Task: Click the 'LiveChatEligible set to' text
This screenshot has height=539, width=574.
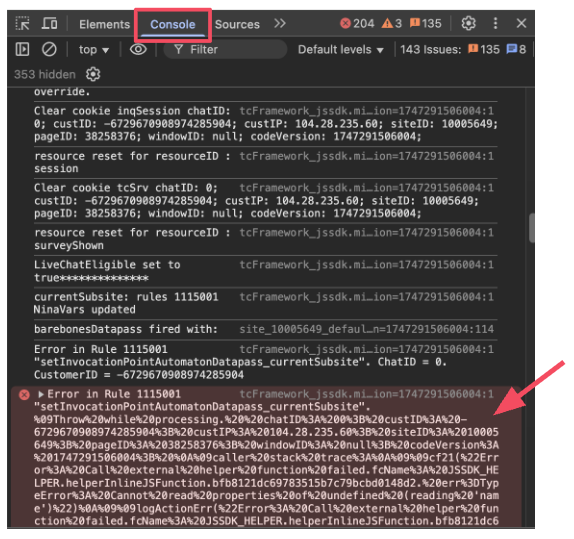Action: pos(107,265)
